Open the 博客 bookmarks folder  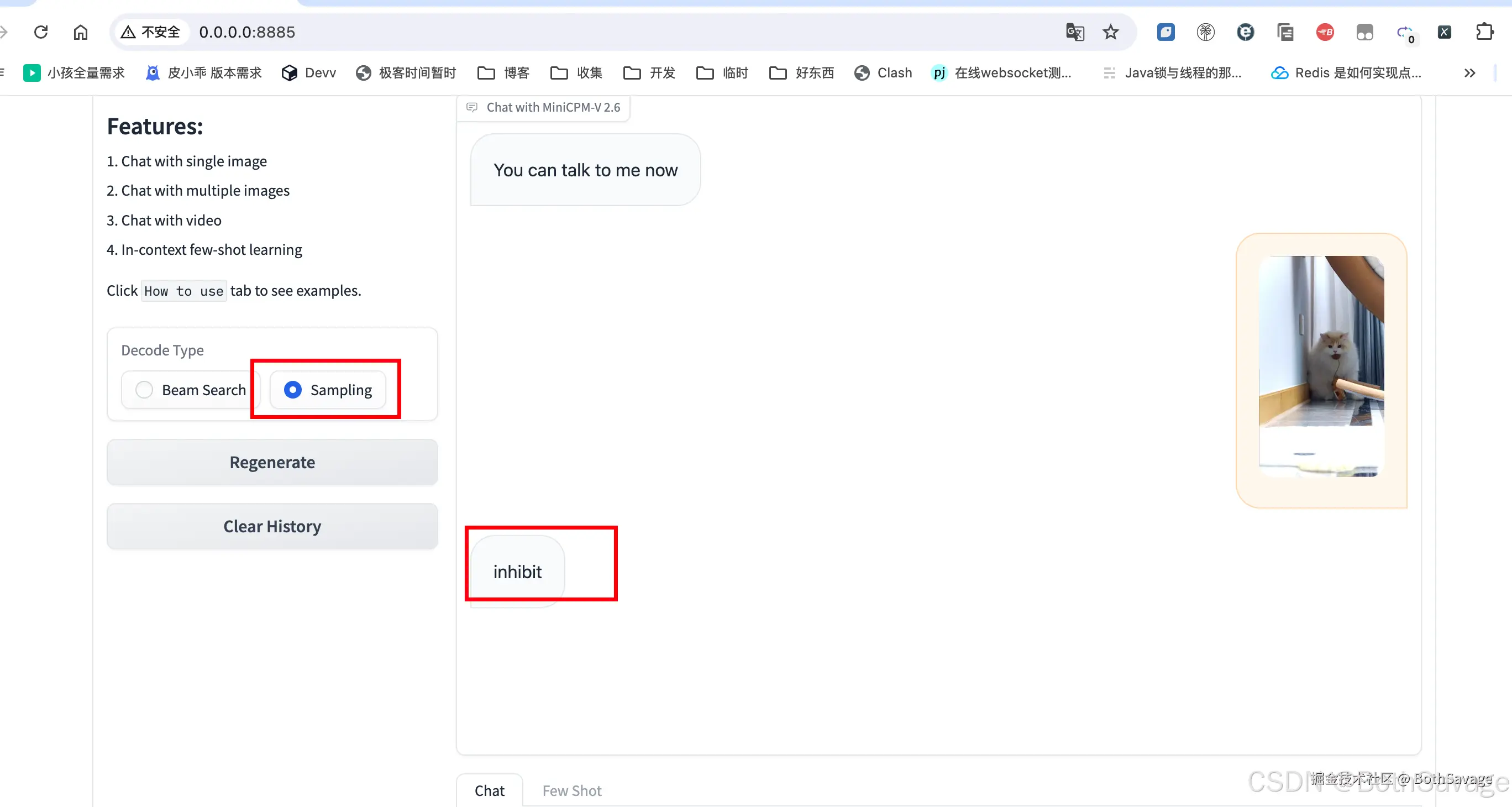503,73
